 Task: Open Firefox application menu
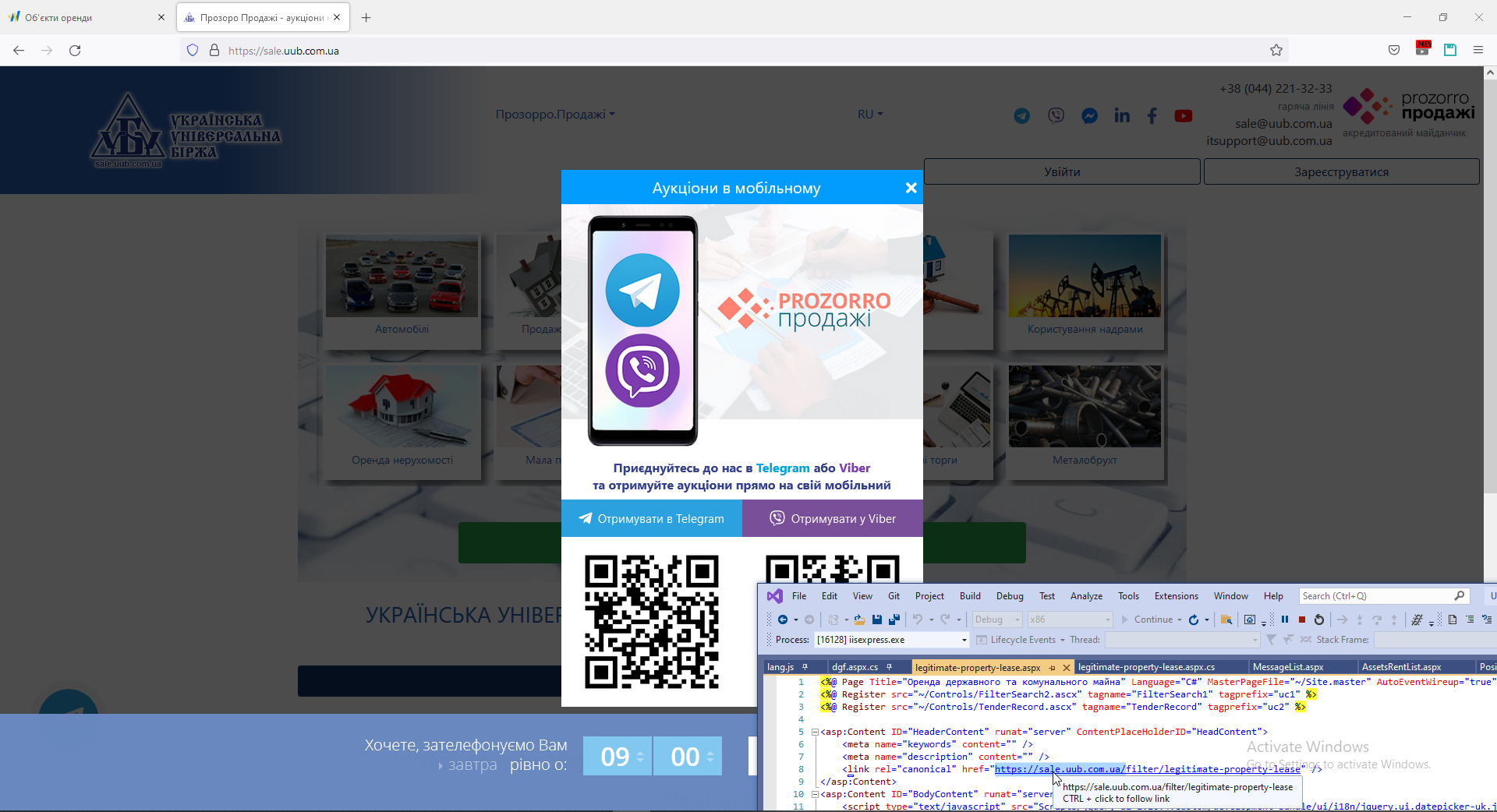click(x=1478, y=51)
